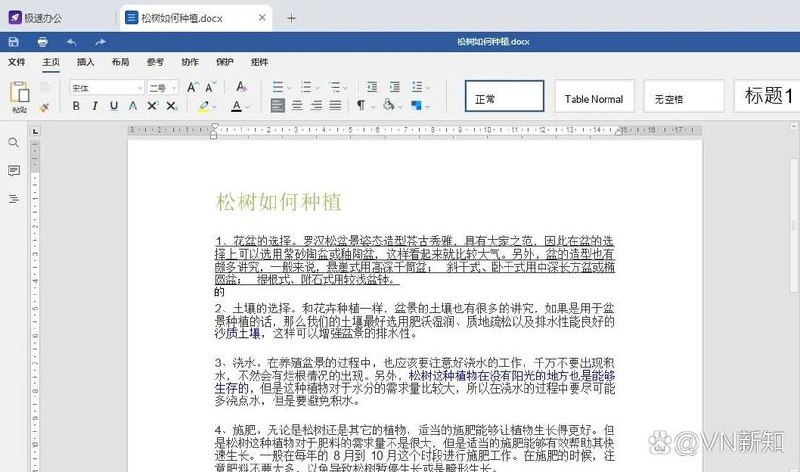The width and height of the screenshot is (800, 472).
Task: Expand the bullet list dropdown
Action: click(x=289, y=88)
